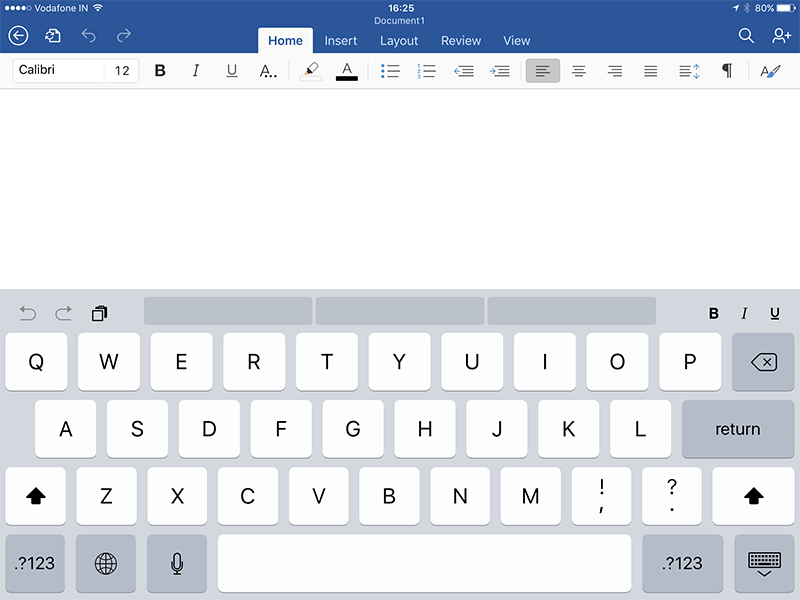Open the Search magnifier
Viewport: 800px width, 600px height.
click(x=746, y=36)
